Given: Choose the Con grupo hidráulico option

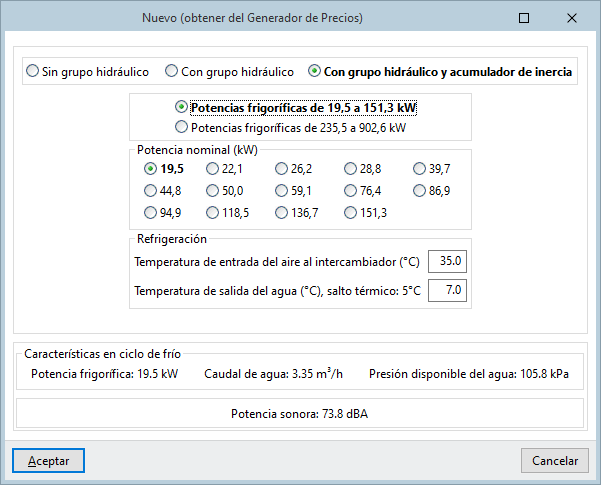Looking at the screenshot, I should pyautogui.click(x=172, y=71).
